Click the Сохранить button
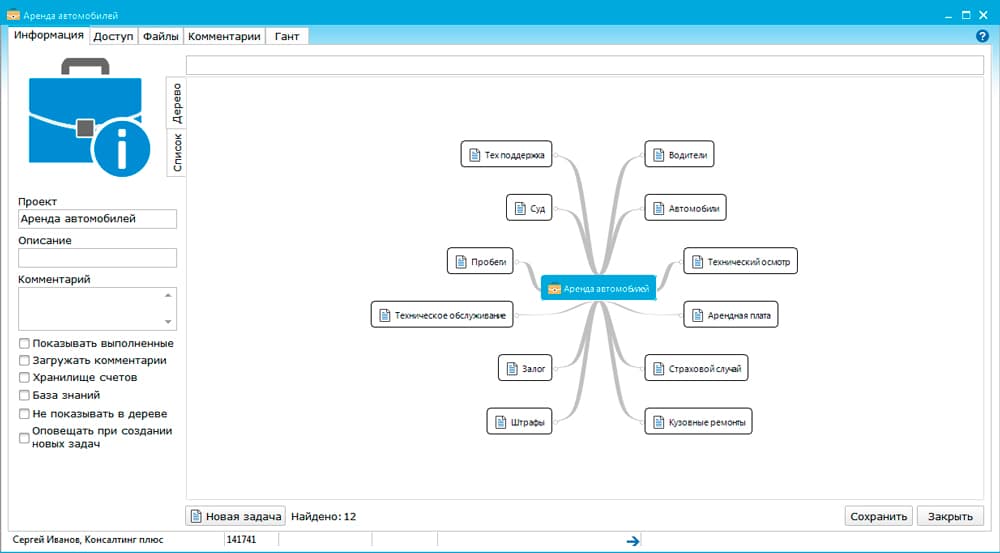This screenshot has width=1000, height=553. 877,516
